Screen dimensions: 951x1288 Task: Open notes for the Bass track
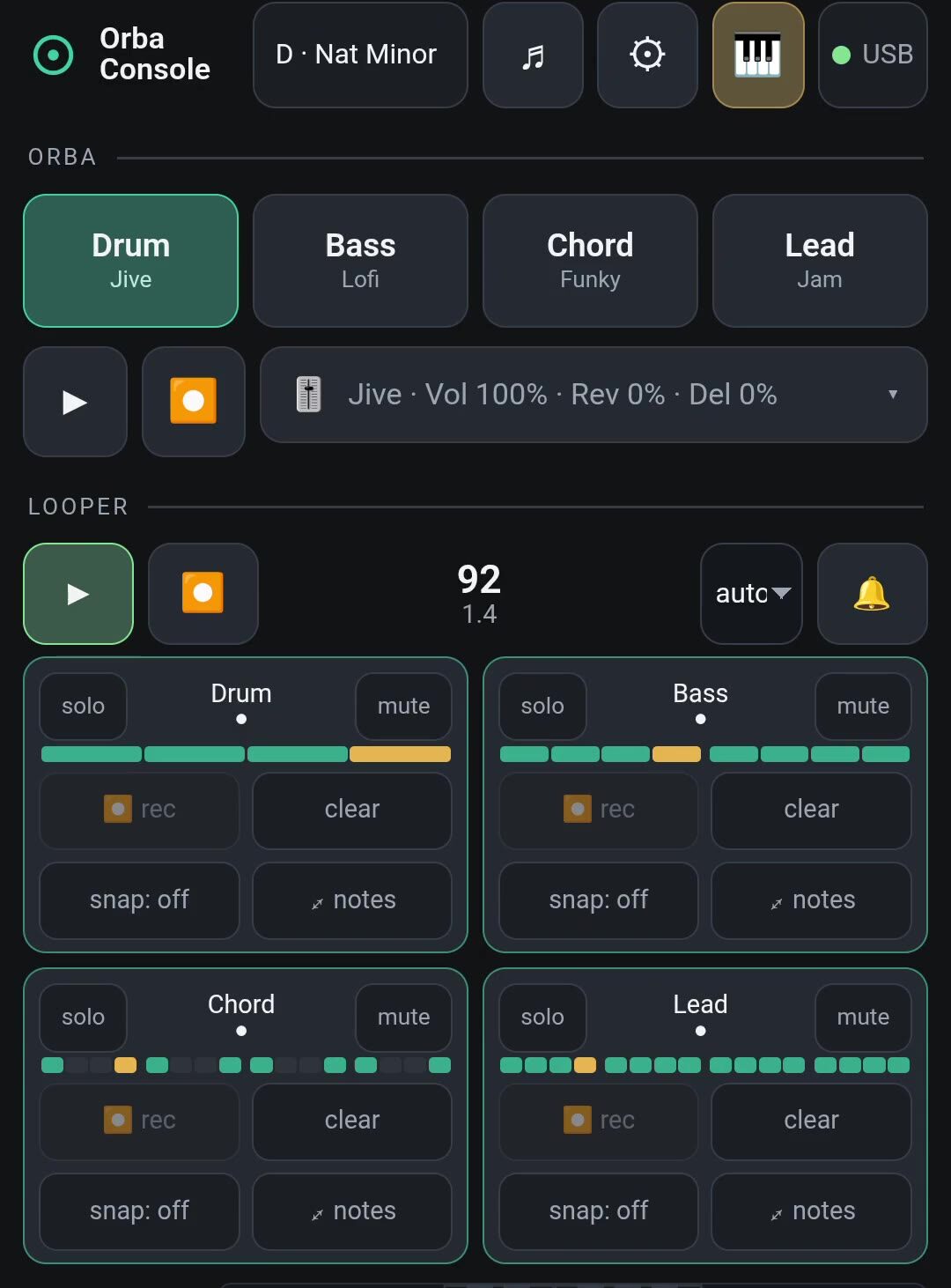(x=811, y=900)
